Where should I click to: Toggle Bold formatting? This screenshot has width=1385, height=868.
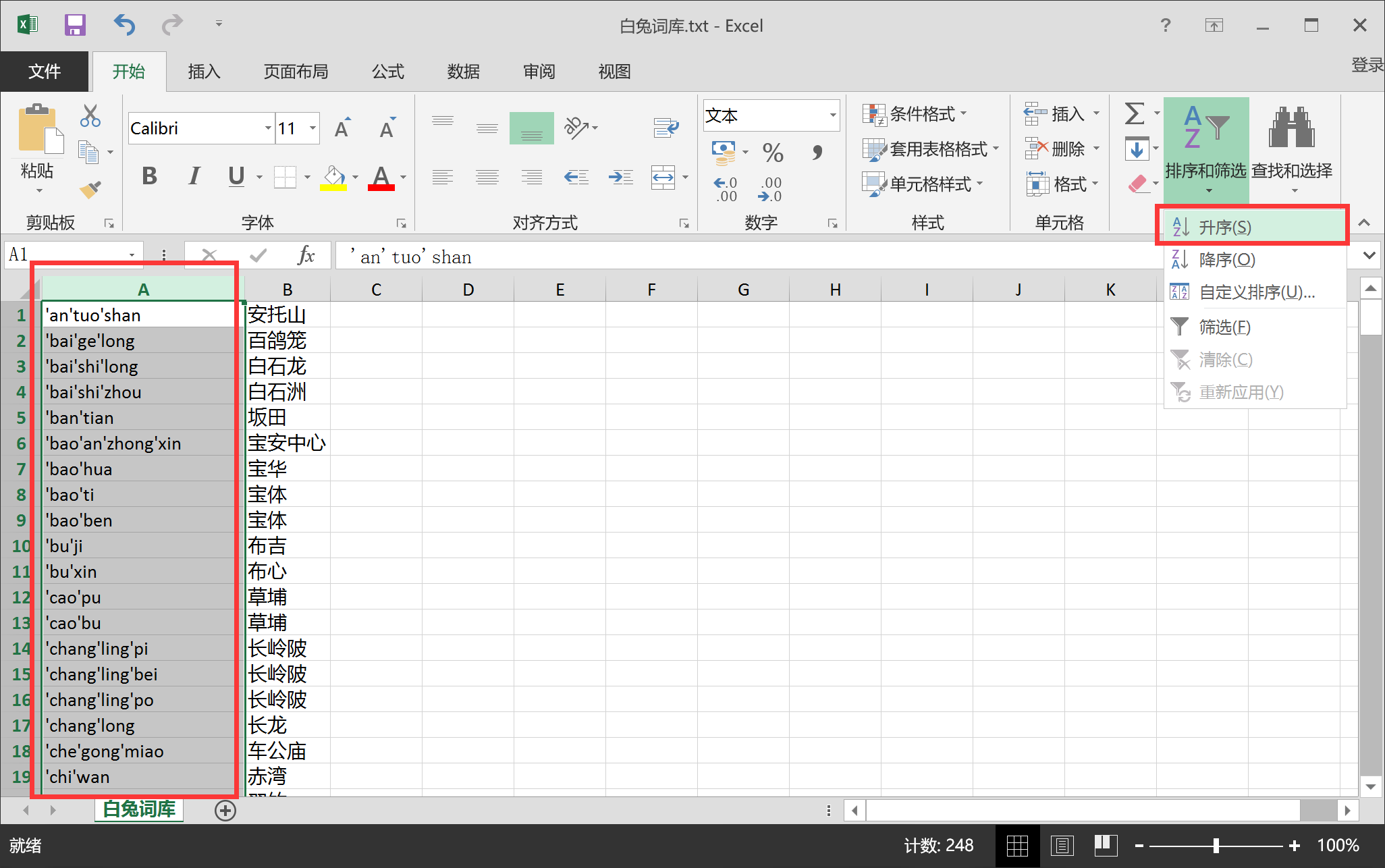[x=149, y=177]
